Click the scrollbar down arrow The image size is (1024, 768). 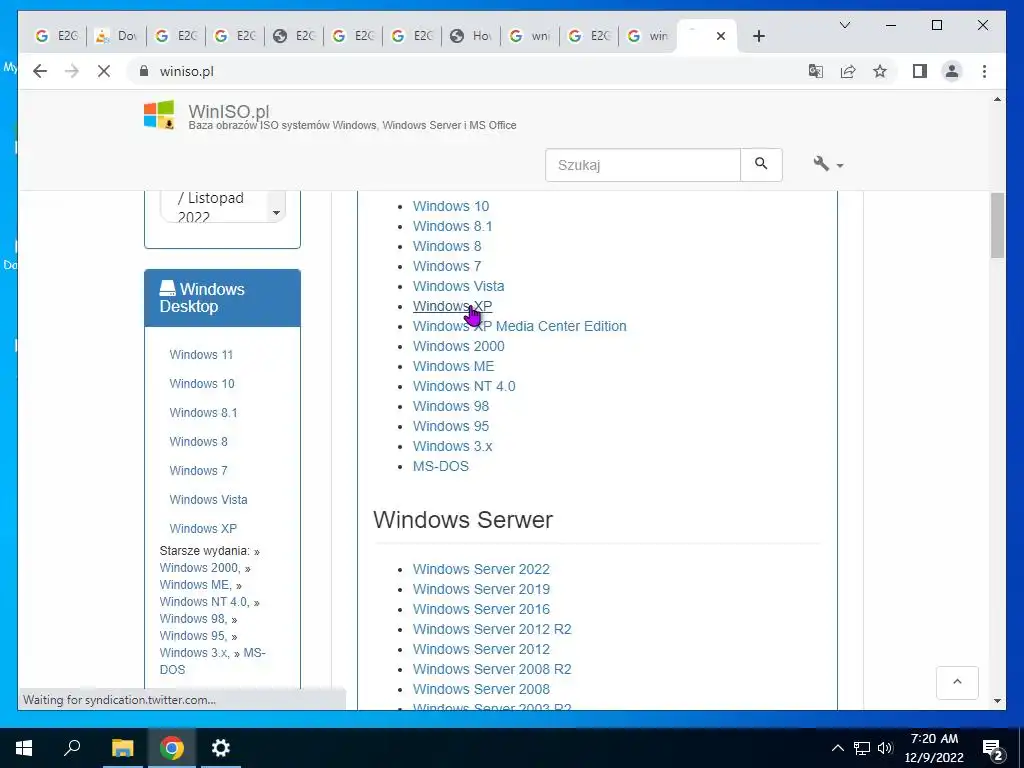pos(997,701)
